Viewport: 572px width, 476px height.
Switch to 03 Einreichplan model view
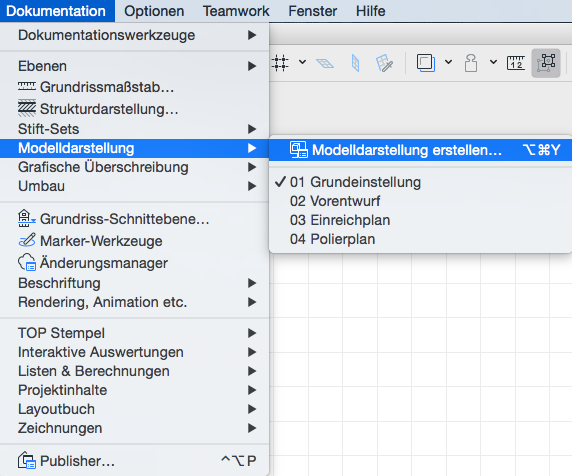420,220
